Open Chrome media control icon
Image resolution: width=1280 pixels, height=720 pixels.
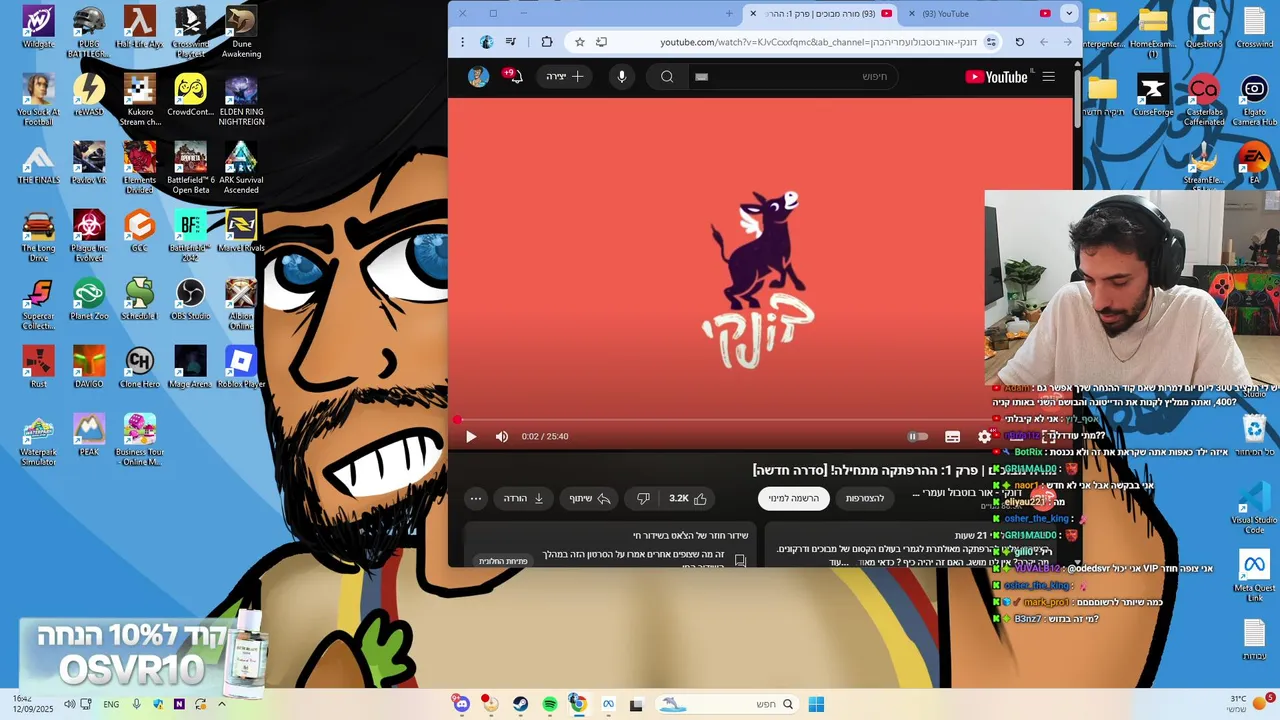click(511, 42)
